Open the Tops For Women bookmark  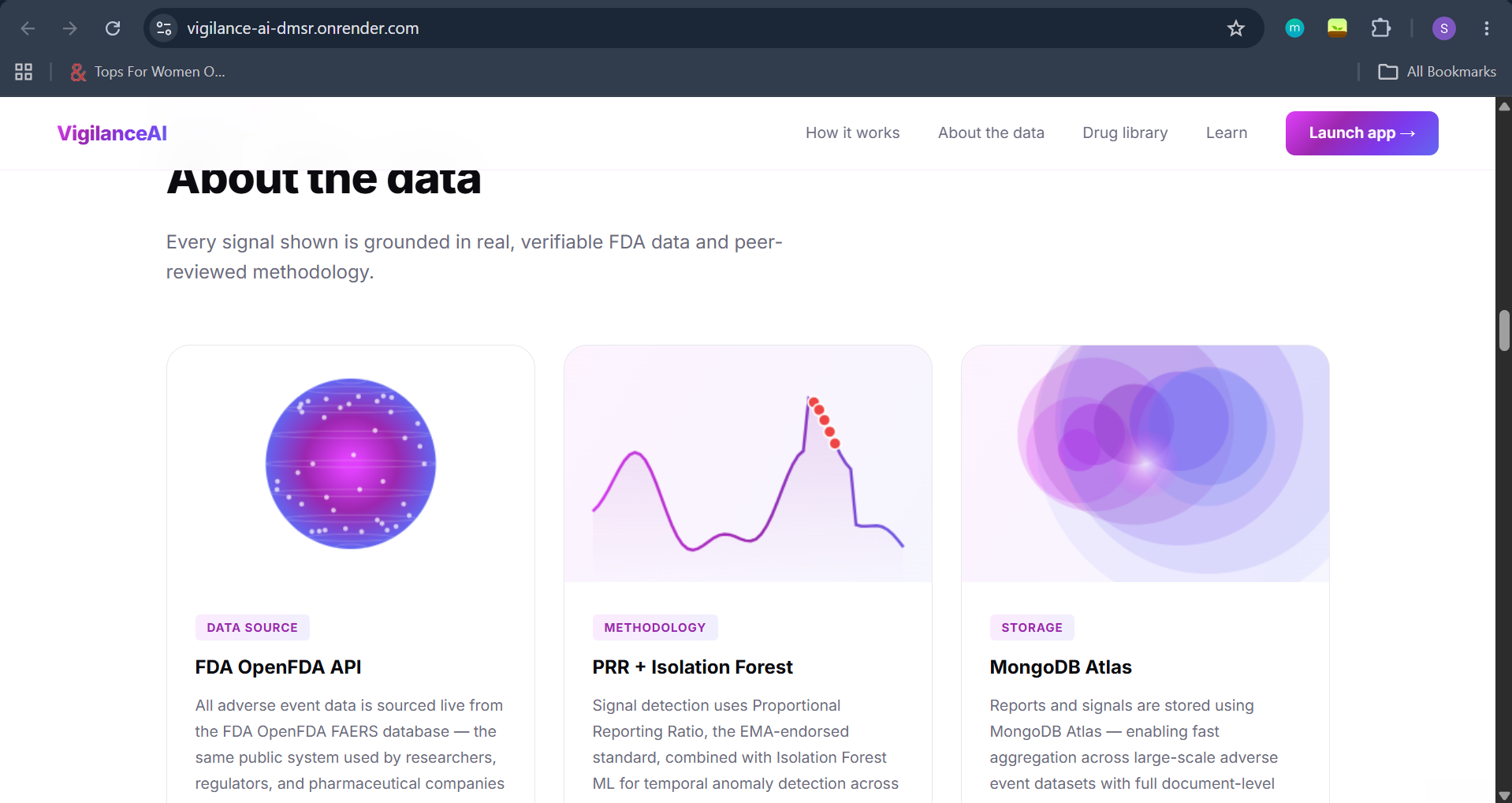click(148, 72)
